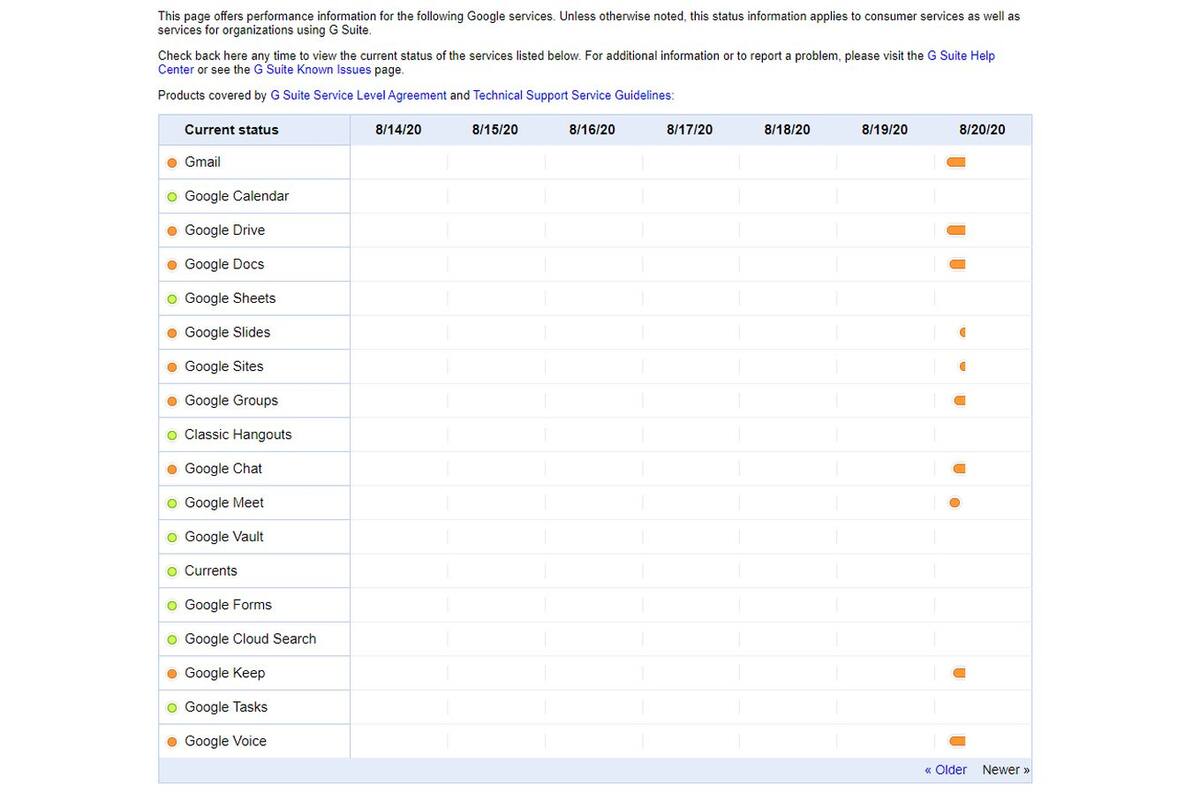Open Google Docs disruption marker on 8/20/20

957,264
